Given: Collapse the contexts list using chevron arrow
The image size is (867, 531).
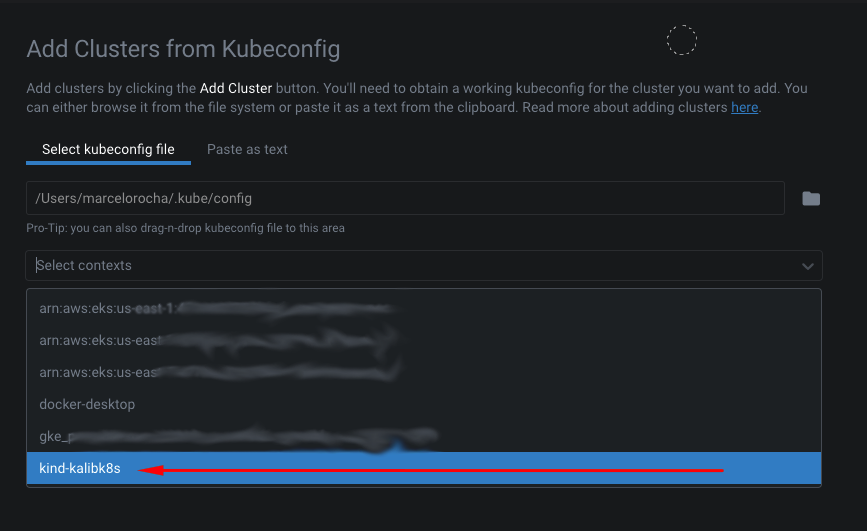Looking at the screenshot, I should [x=808, y=266].
